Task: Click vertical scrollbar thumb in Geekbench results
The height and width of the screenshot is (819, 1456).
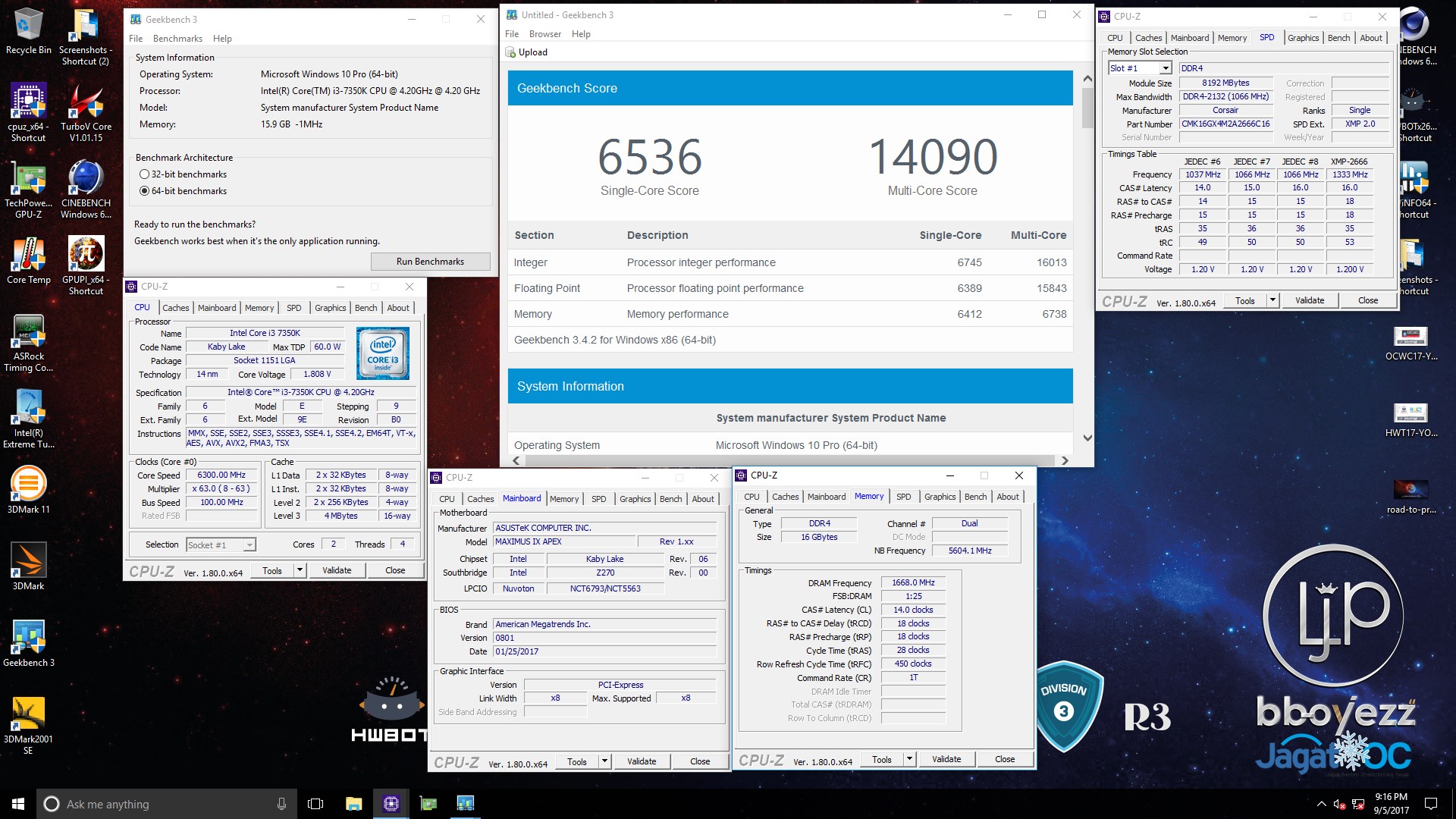Action: pos(1087,107)
